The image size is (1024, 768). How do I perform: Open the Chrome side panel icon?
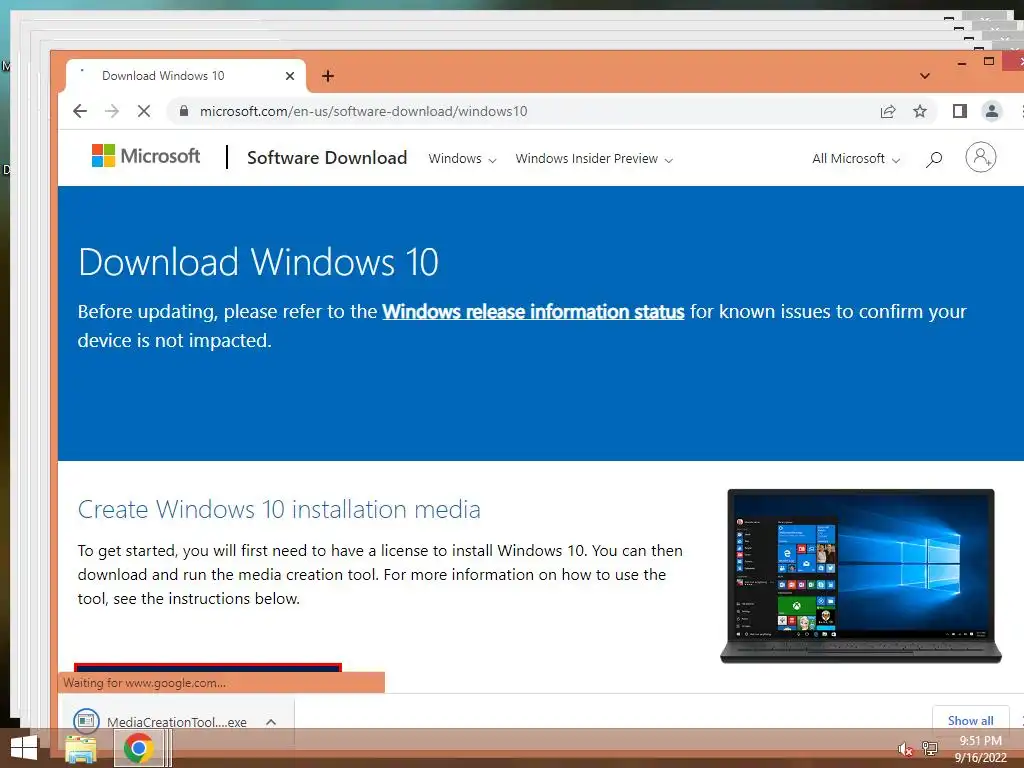[959, 111]
